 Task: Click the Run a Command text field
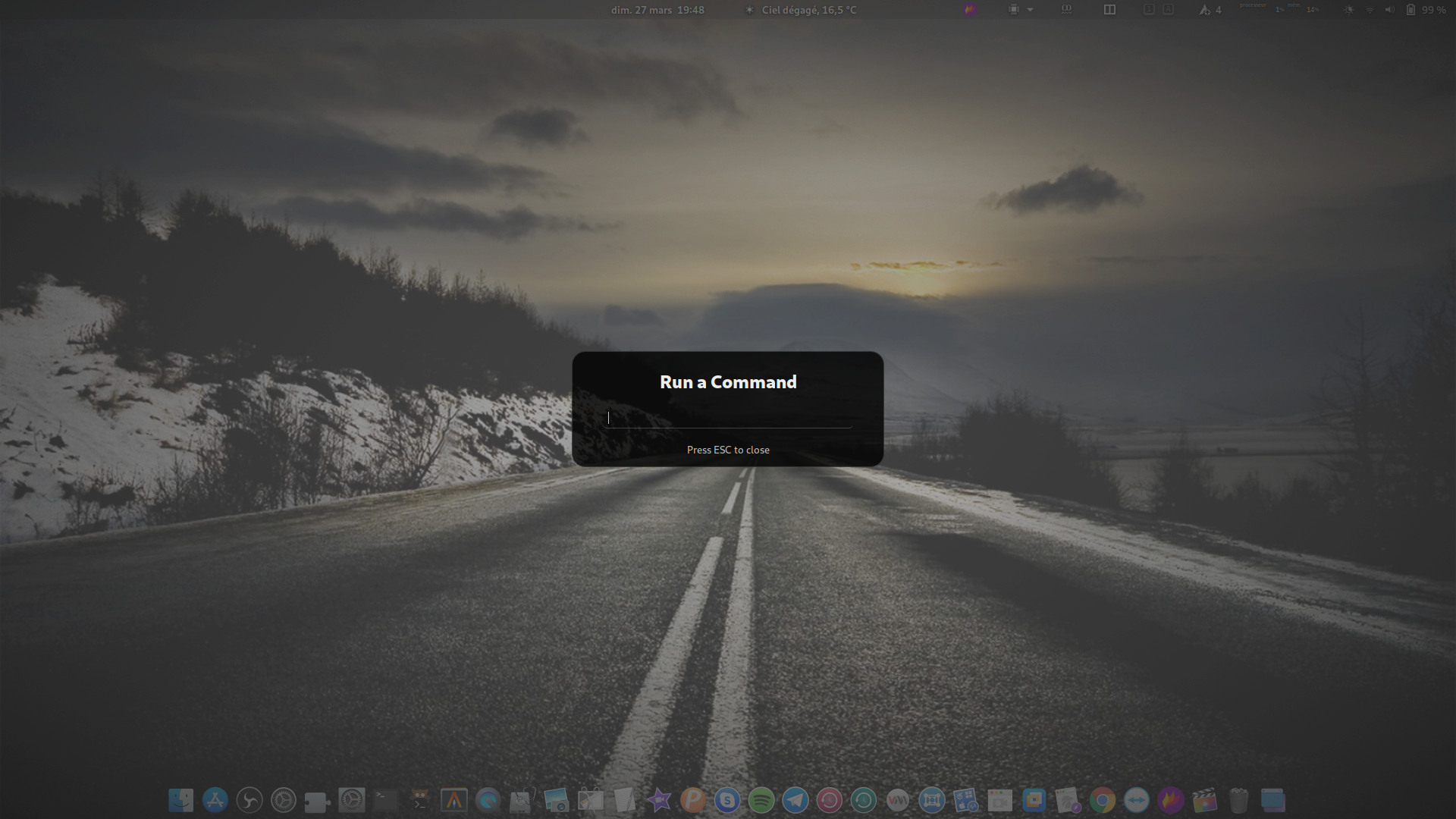tap(728, 418)
